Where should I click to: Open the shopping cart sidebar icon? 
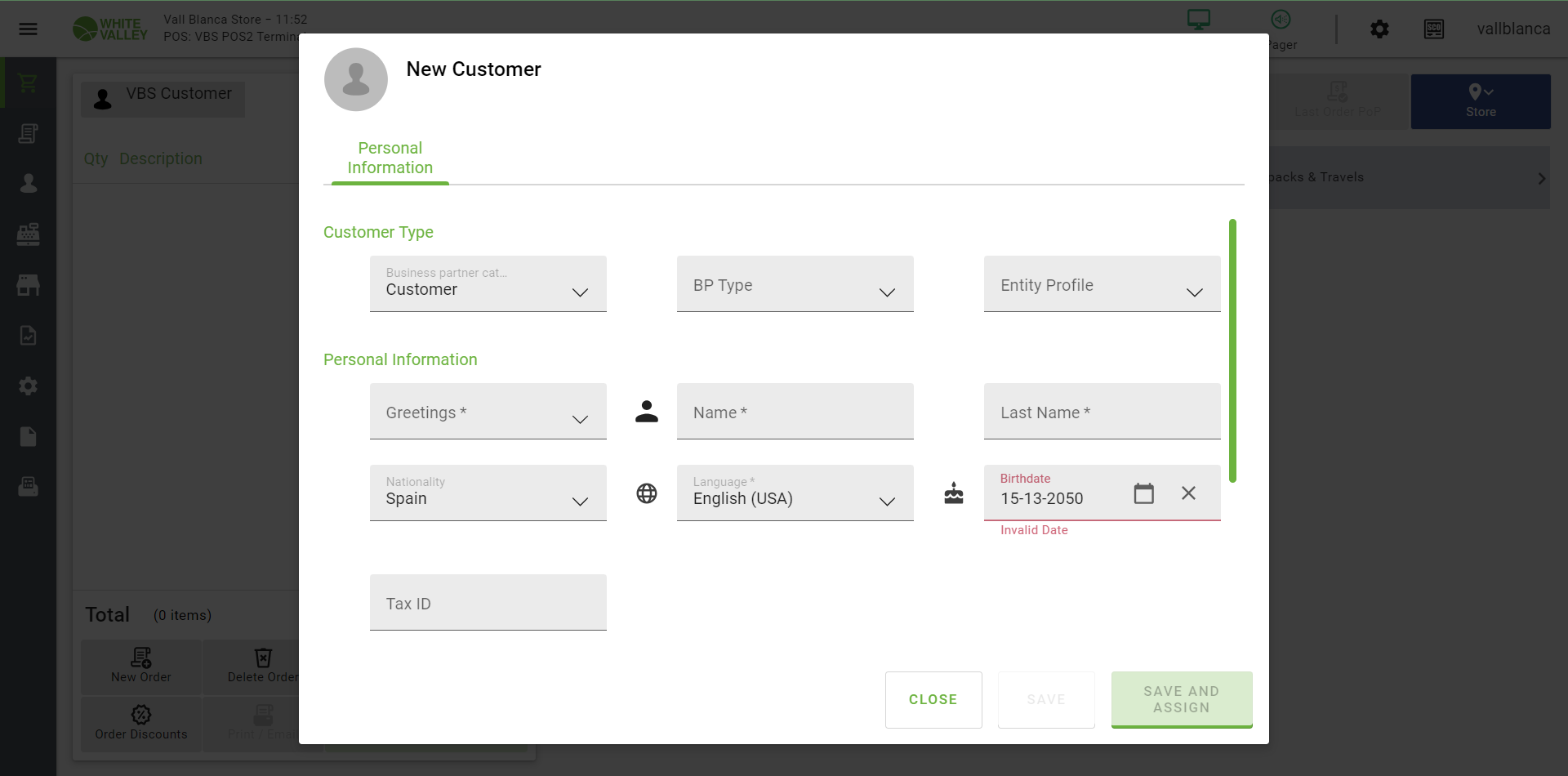point(29,83)
